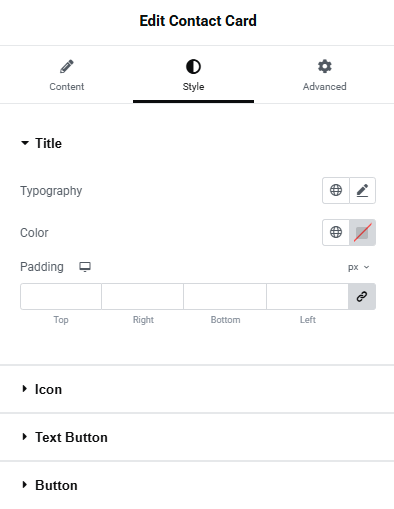The image size is (394, 509).
Task: Focus the Left padding input field
Action: click(x=307, y=296)
